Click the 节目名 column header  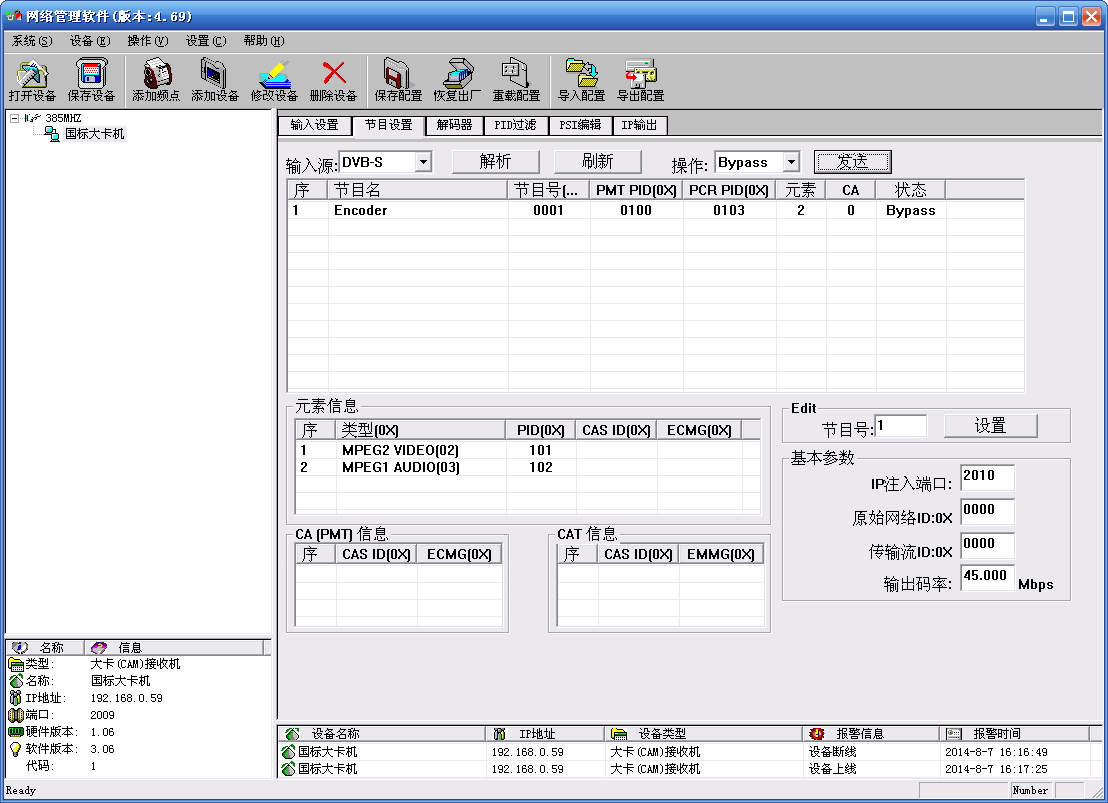(418, 190)
